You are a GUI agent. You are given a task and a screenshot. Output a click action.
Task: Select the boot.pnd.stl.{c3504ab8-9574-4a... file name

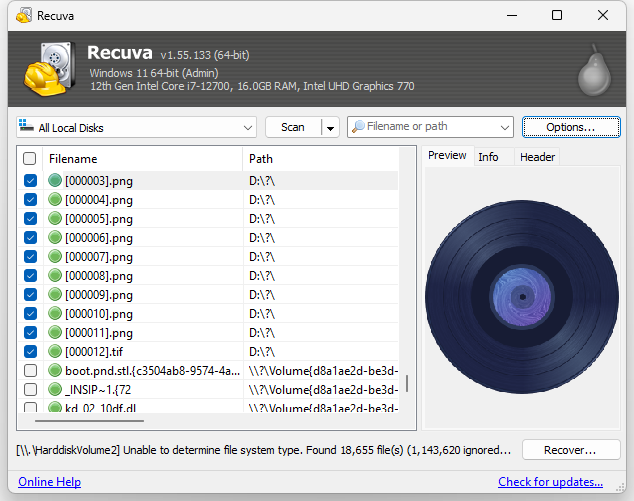pyautogui.click(x=152, y=371)
